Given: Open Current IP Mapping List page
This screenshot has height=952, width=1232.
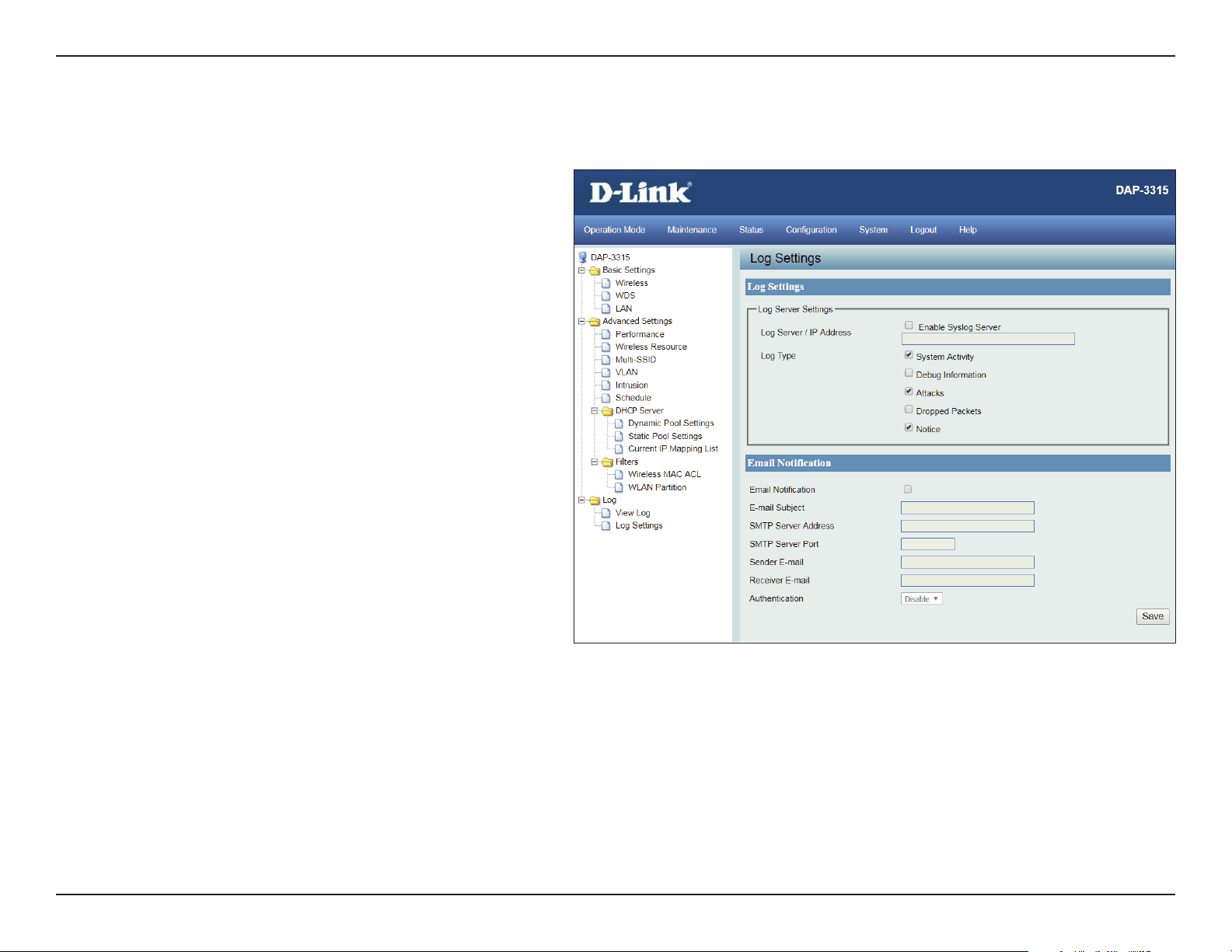Looking at the screenshot, I should tap(673, 449).
